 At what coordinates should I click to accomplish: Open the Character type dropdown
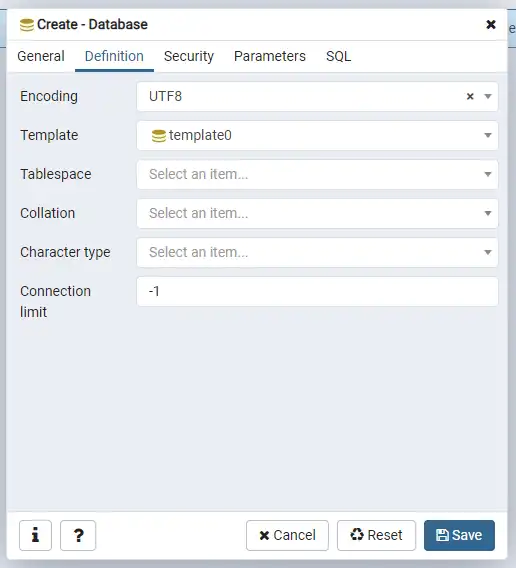[x=317, y=252]
